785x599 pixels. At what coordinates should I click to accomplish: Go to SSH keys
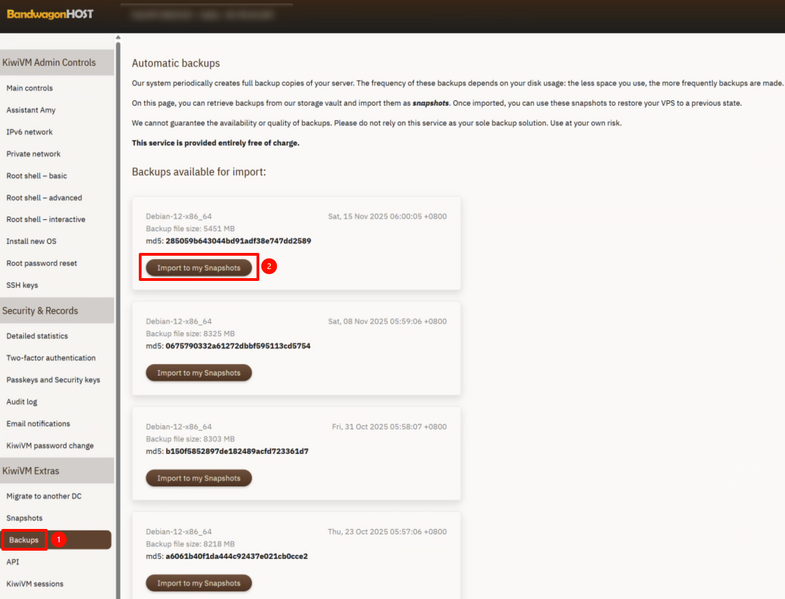click(22, 285)
